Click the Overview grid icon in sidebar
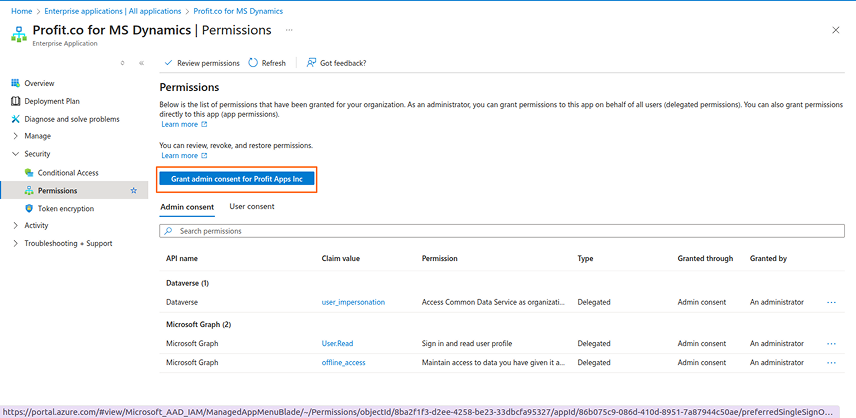The width and height of the screenshot is (856, 418). [15, 83]
